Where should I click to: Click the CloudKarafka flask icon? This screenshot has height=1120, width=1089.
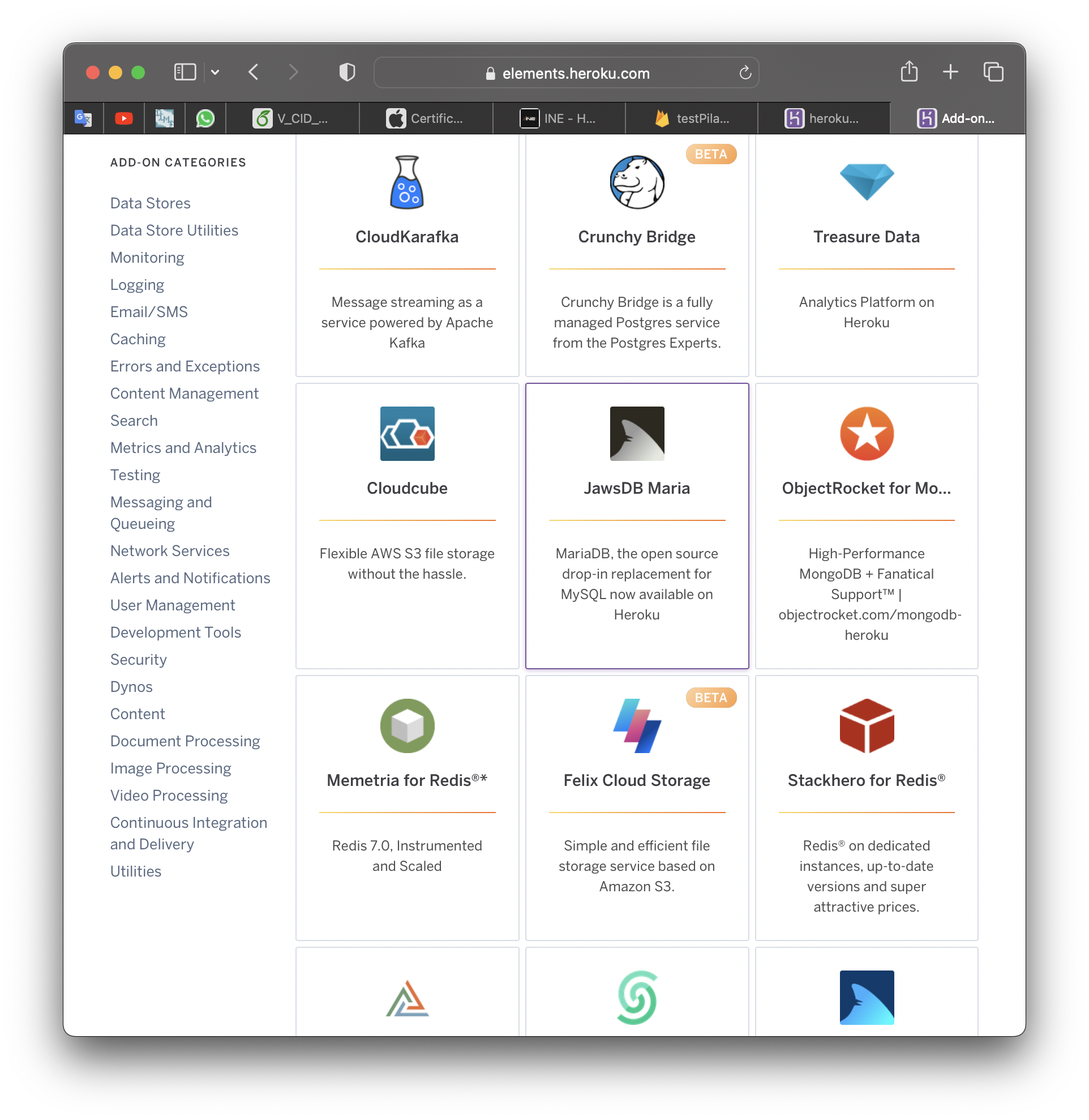[406, 182]
